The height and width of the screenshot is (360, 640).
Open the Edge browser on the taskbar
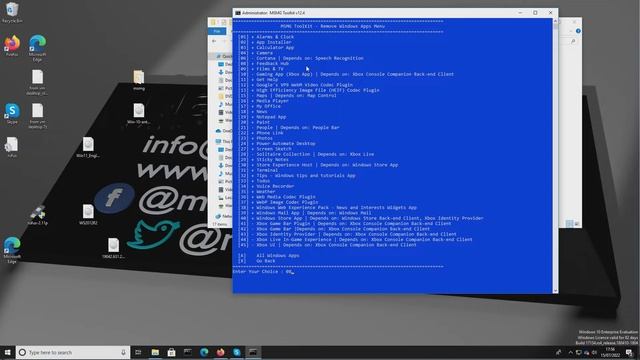click(204, 352)
